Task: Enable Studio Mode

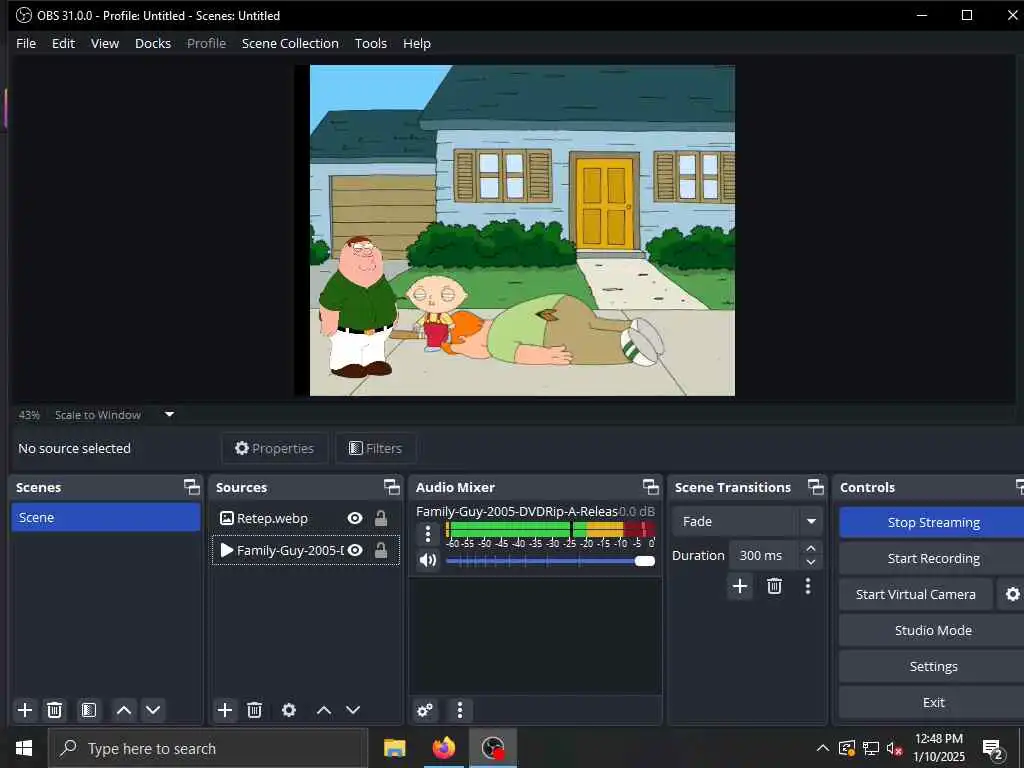Action: 933,630
